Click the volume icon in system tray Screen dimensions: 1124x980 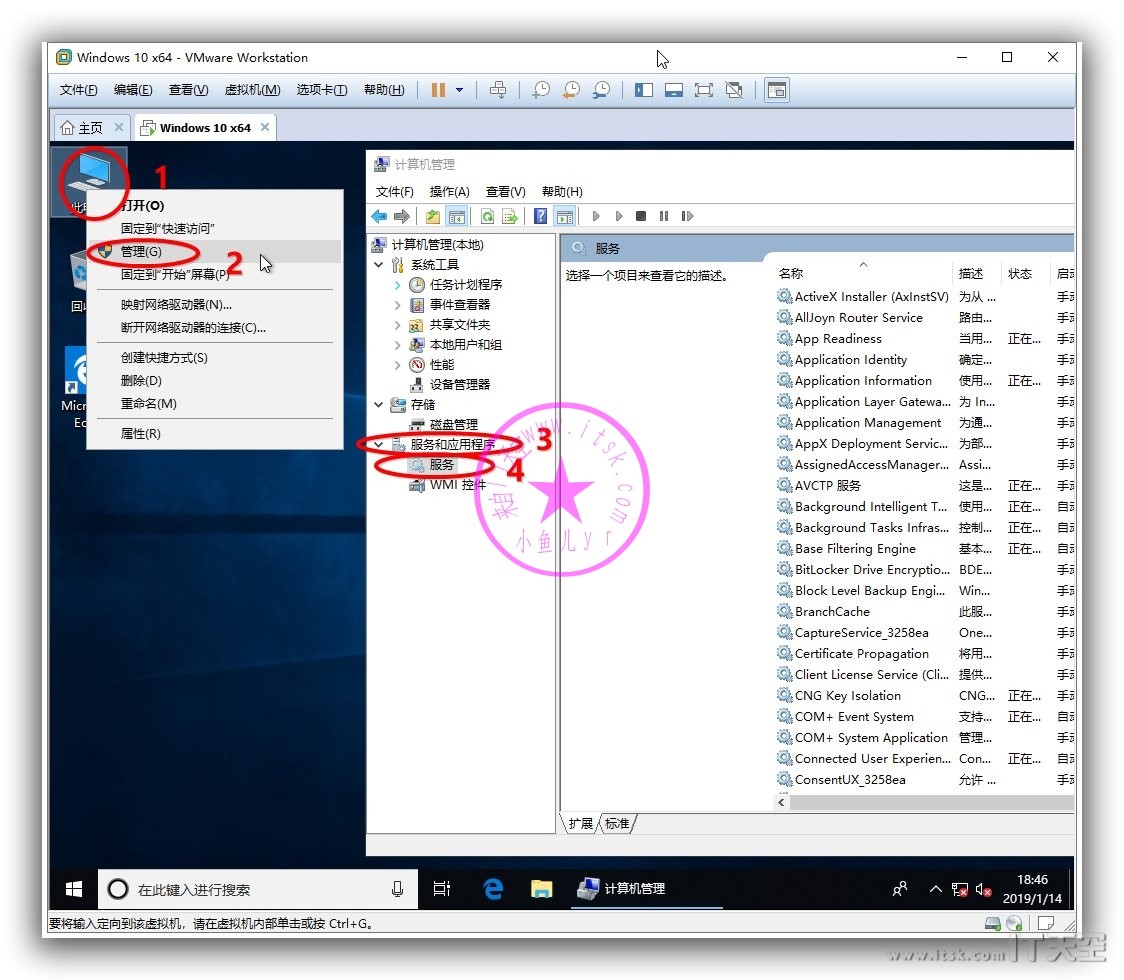tap(983, 890)
